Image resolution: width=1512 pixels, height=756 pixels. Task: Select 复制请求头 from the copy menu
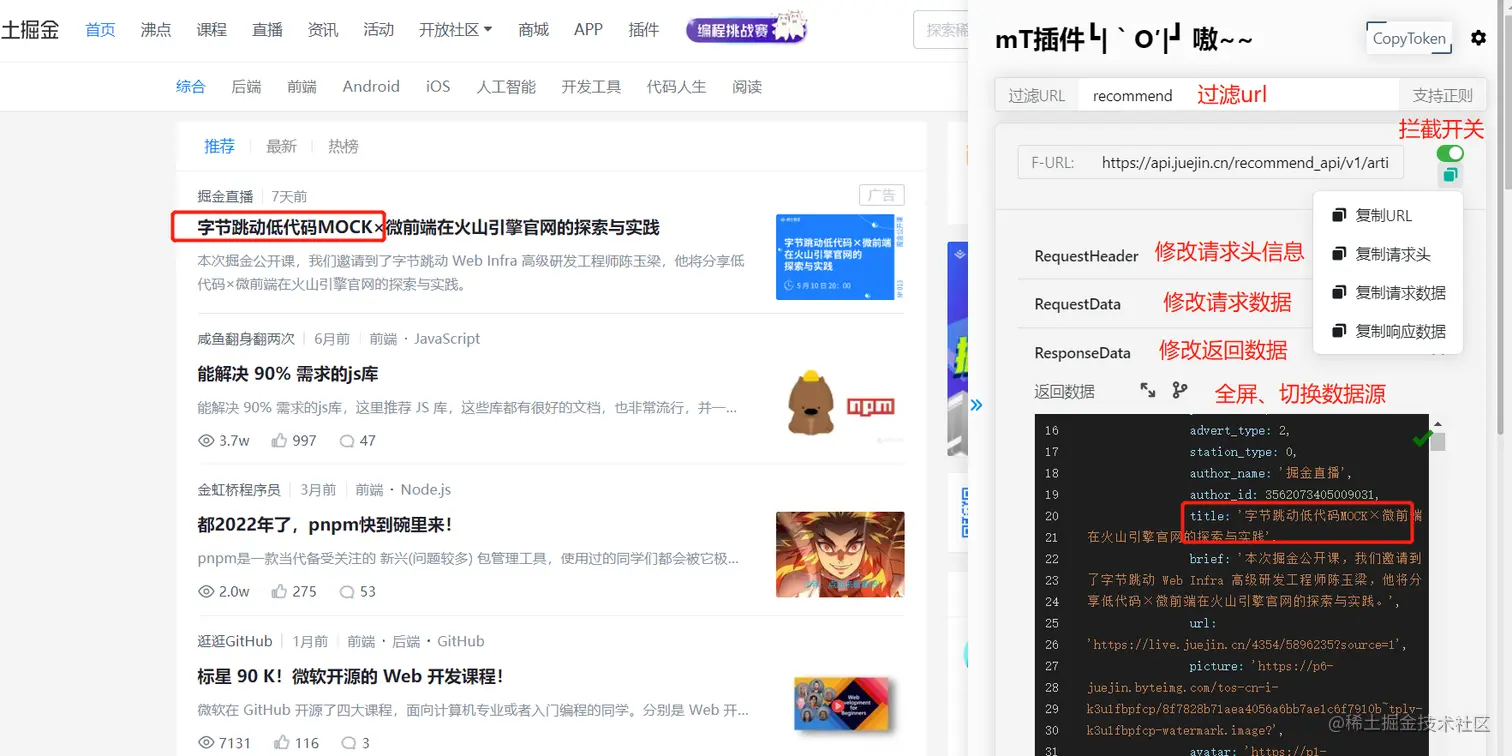[1388, 254]
